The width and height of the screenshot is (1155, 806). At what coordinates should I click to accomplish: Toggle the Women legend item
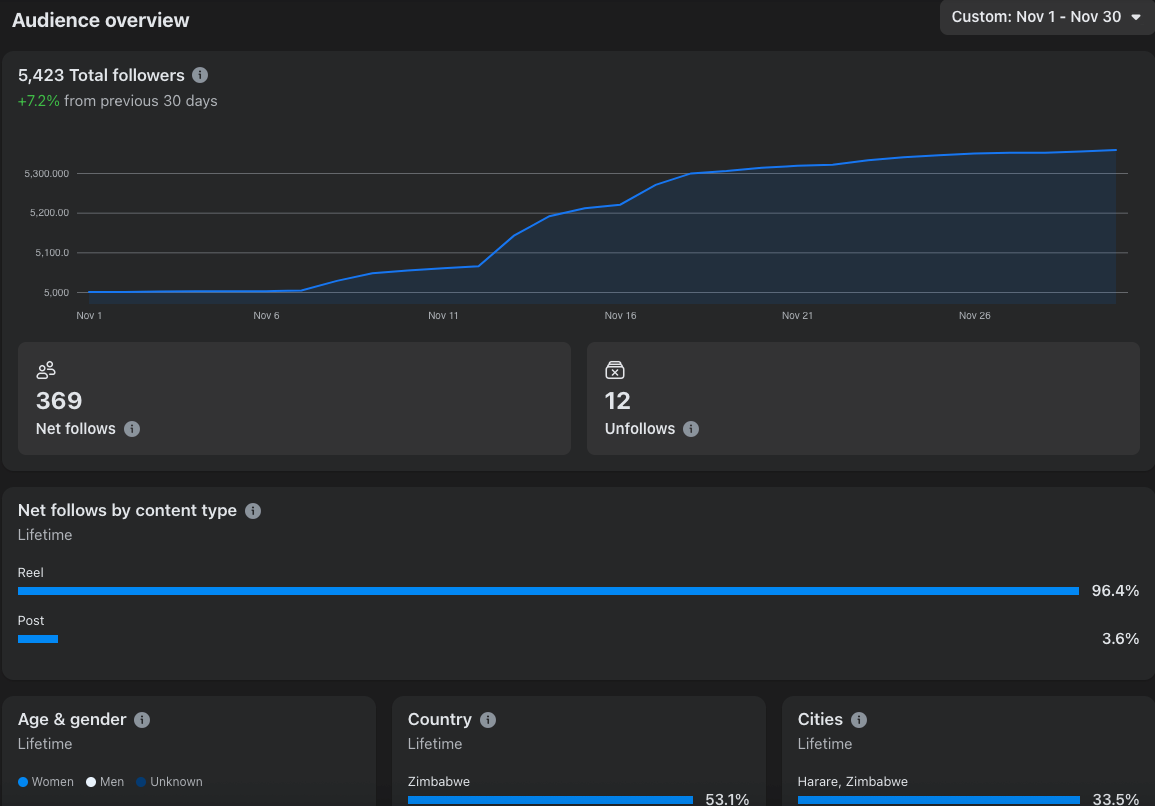pos(46,782)
